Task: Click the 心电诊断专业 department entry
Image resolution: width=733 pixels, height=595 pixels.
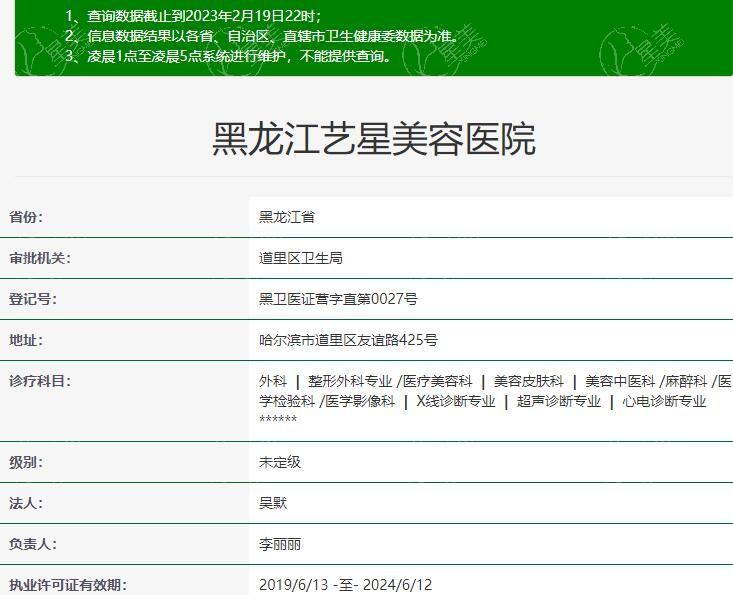Action: click(x=664, y=401)
